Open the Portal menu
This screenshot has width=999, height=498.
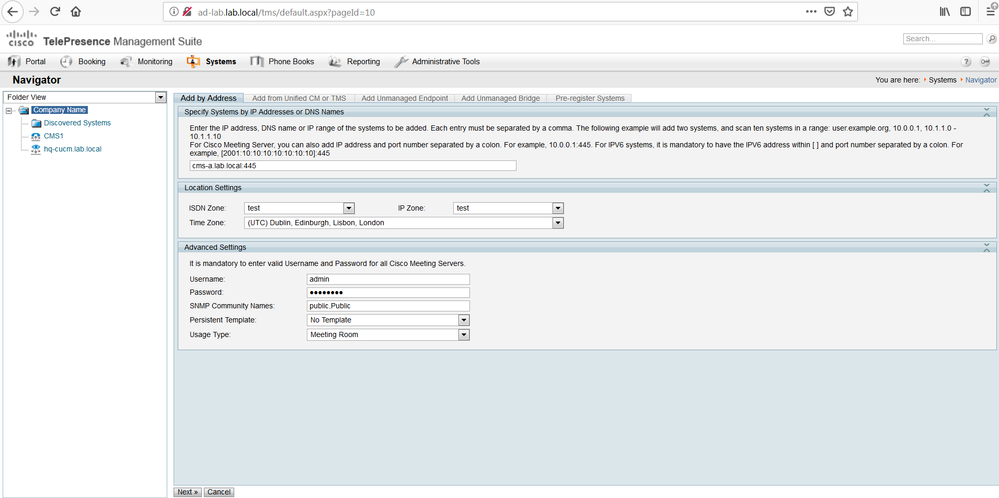click(26, 62)
